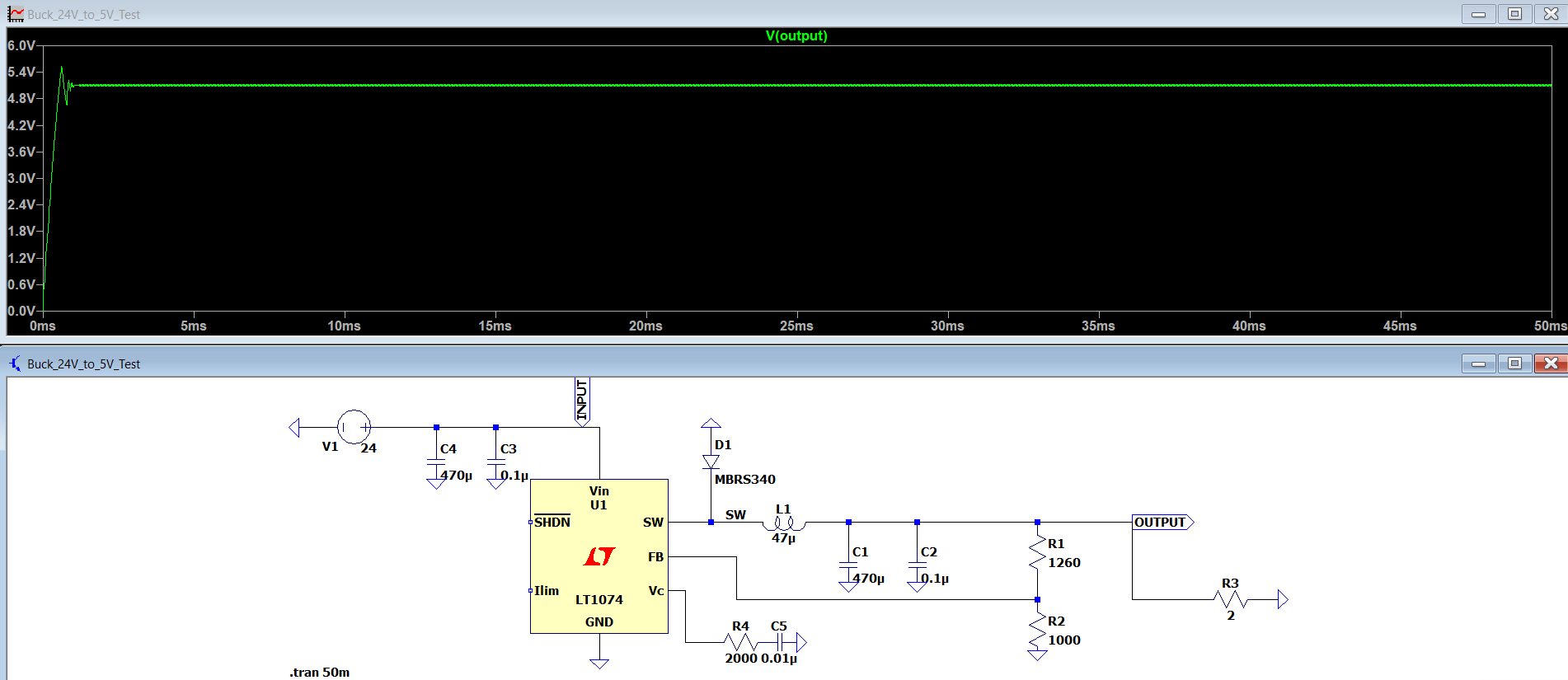This screenshot has height=680, width=1568.
Task: Maximize the waveform plot window
Action: 1514,14
